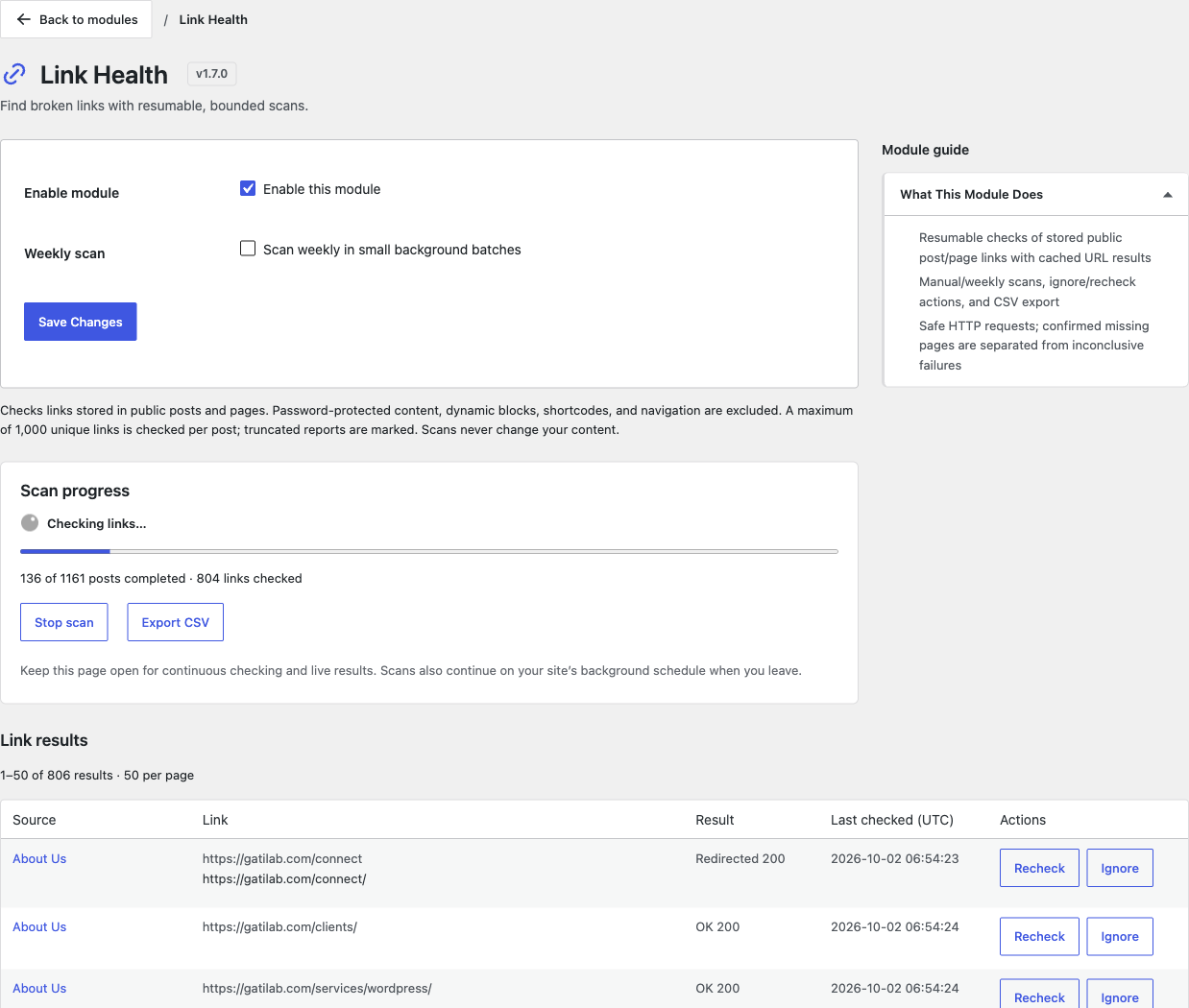Click the 2026-10-02 06:54:23 timestamp
The width and height of the screenshot is (1189, 1008).
pyautogui.click(x=895, y=858)
